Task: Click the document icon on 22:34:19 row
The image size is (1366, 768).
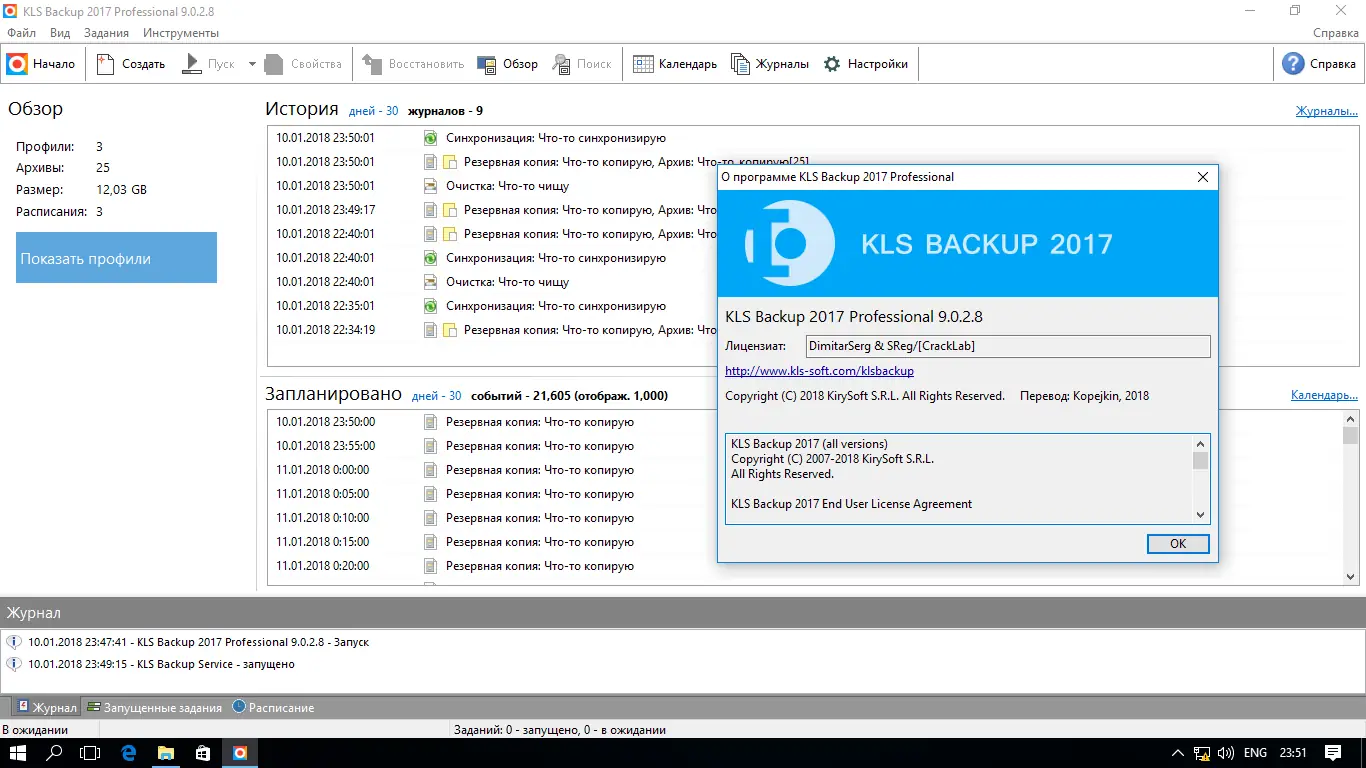Action: pyautogui.click(x=431, y=330)
